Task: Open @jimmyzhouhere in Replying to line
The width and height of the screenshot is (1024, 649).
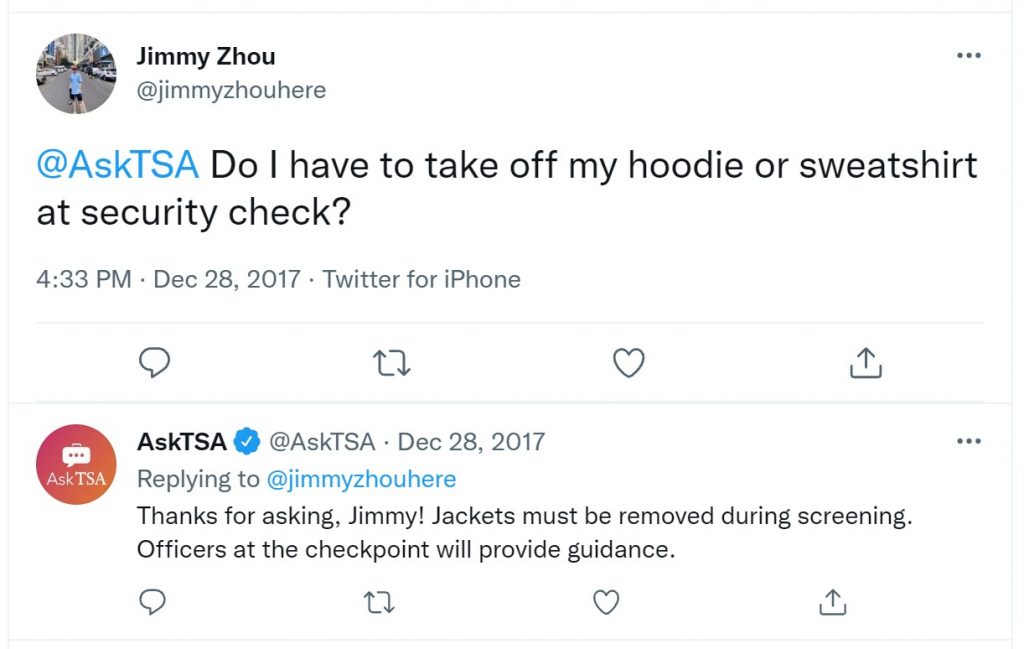Action: (x=361, y=479)
